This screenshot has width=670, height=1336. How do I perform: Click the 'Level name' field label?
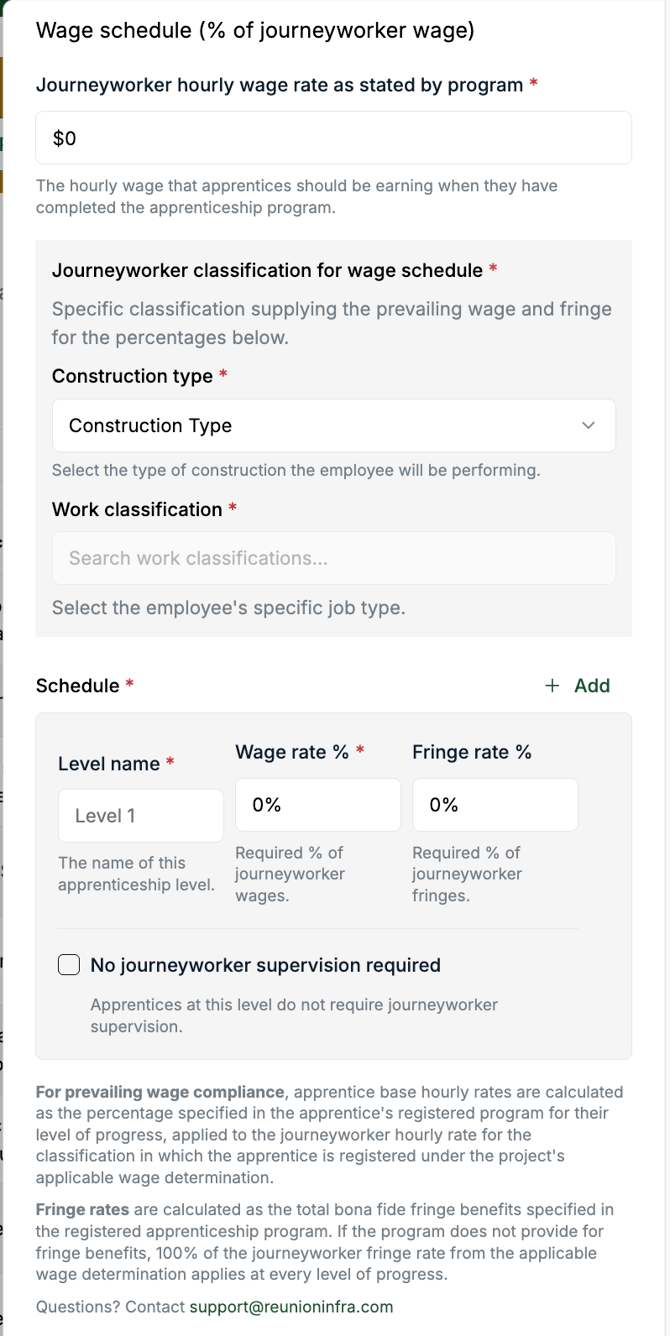109,764
